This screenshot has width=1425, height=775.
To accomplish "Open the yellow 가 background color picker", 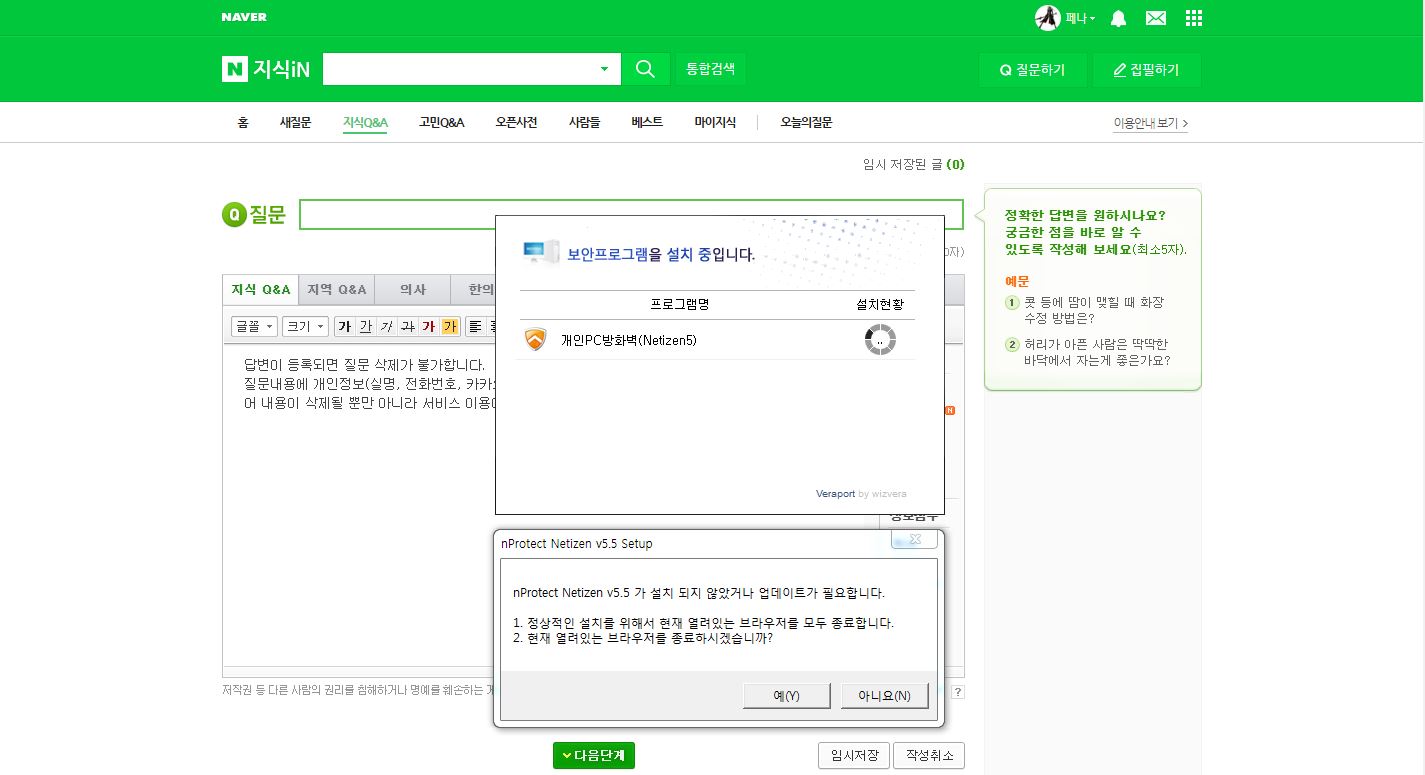I will [x=449, y=326].
